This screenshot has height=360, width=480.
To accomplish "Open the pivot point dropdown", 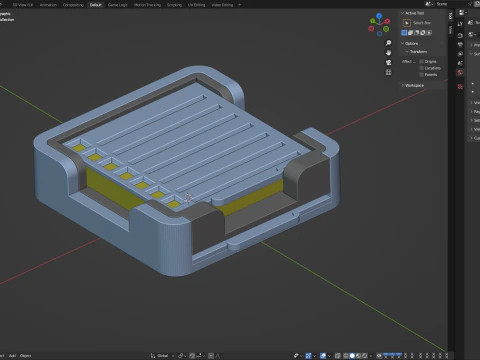I will pos(183,356).
